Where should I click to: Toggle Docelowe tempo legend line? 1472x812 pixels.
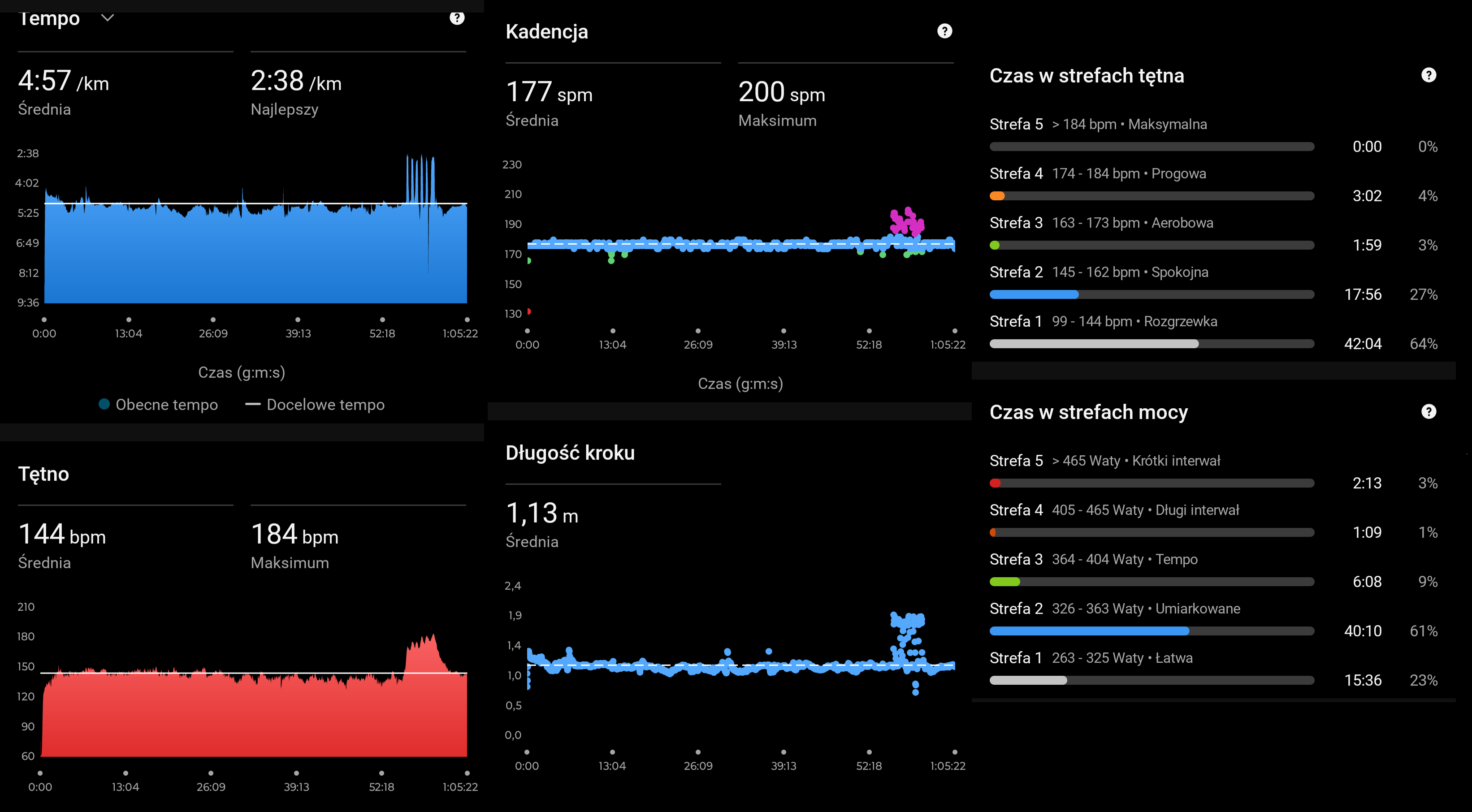(252, 404)
